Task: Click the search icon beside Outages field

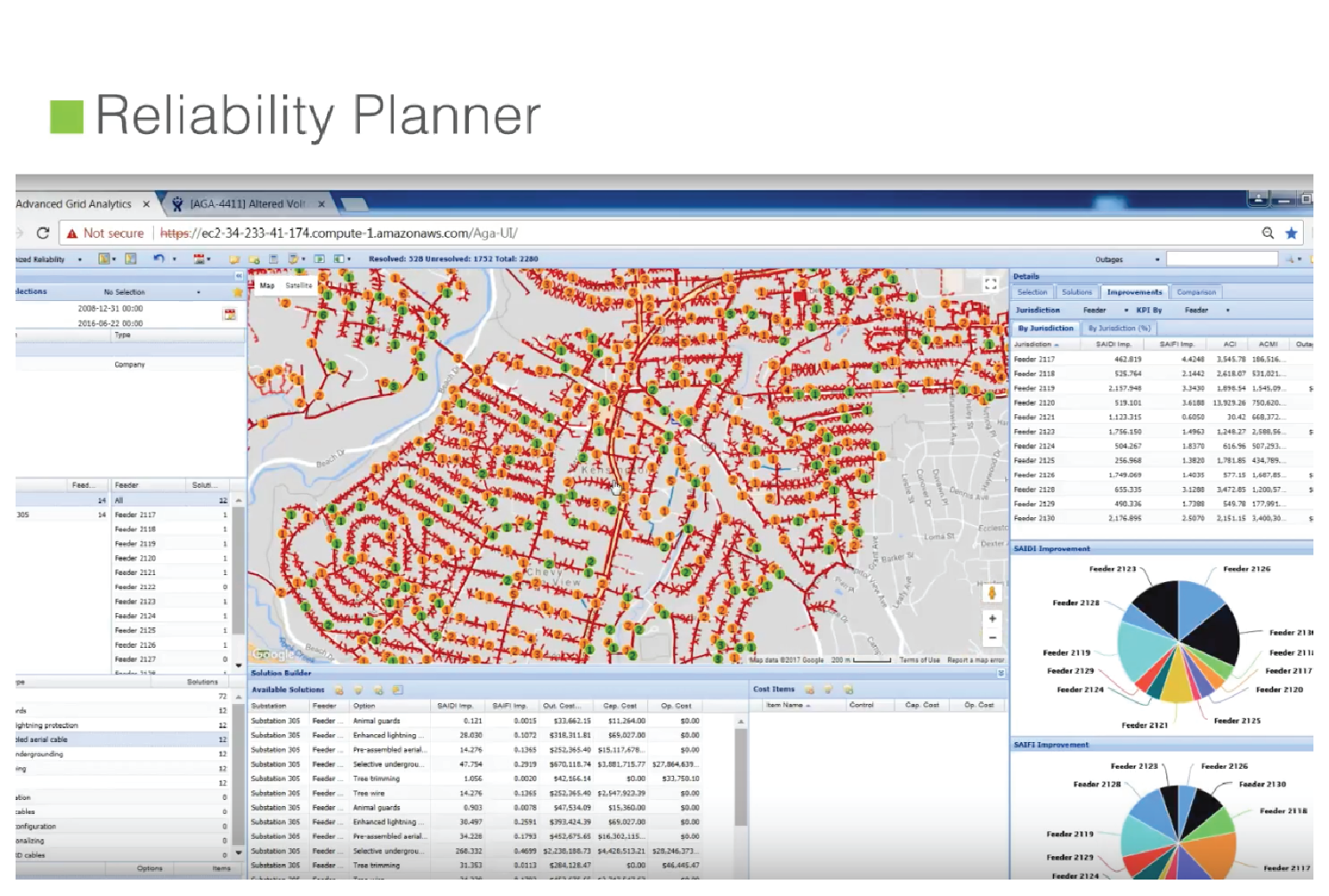Action: (1289, 259)
